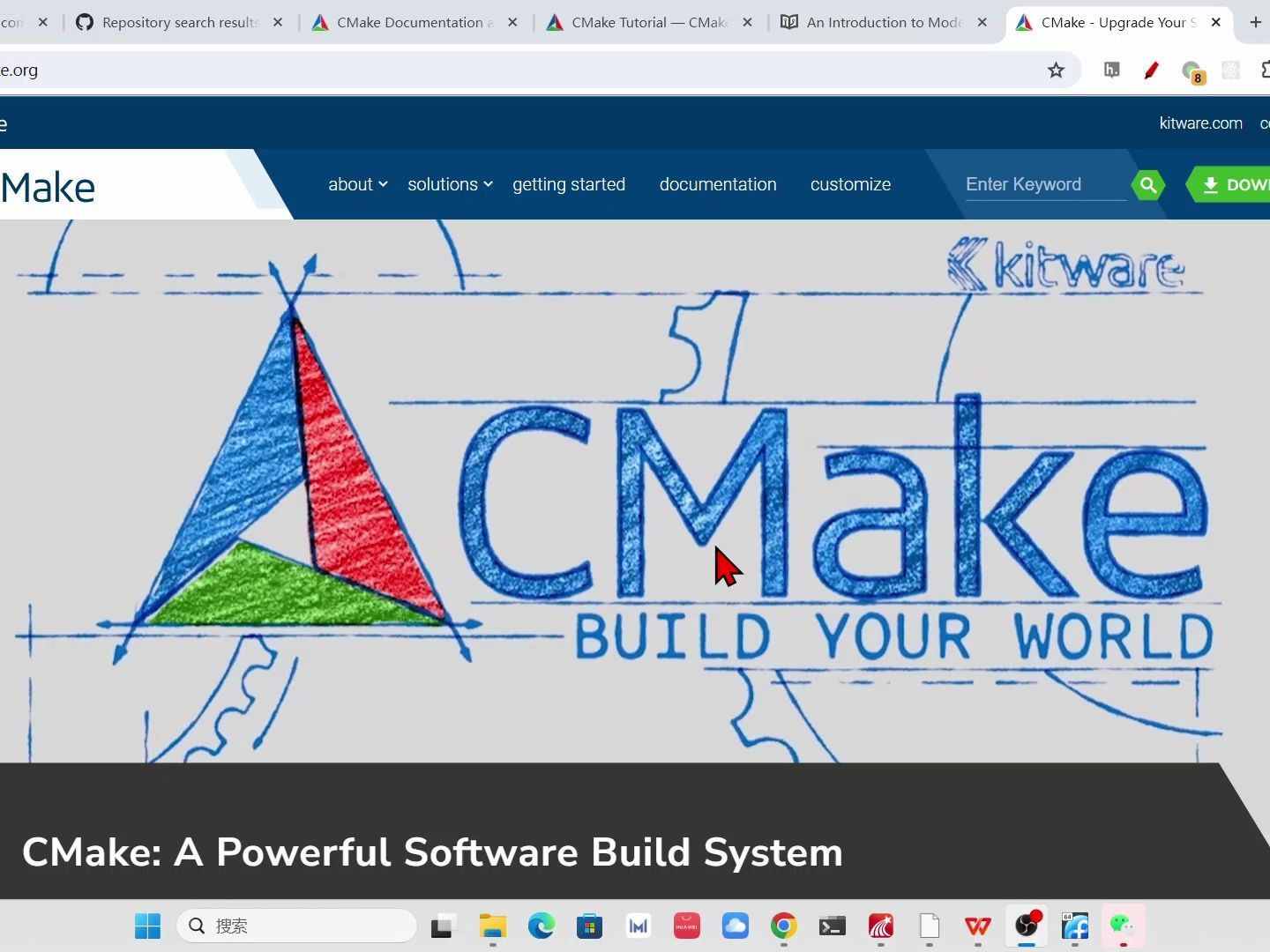The image size is (1270, 952).
Task: Open WeChat from the taskbar
Action: 1123,926
